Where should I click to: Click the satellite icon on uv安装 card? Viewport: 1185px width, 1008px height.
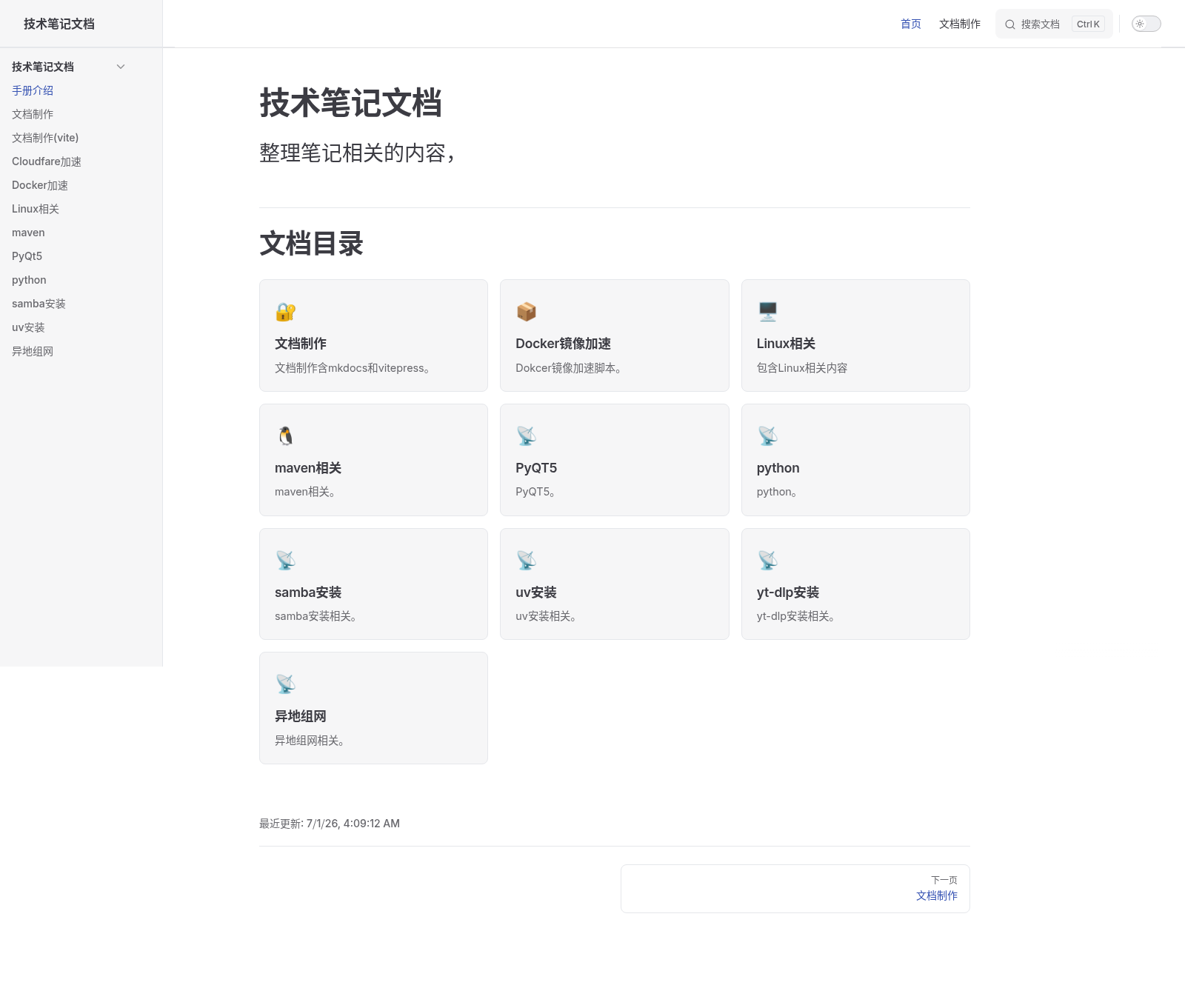[x=527, y=561]
